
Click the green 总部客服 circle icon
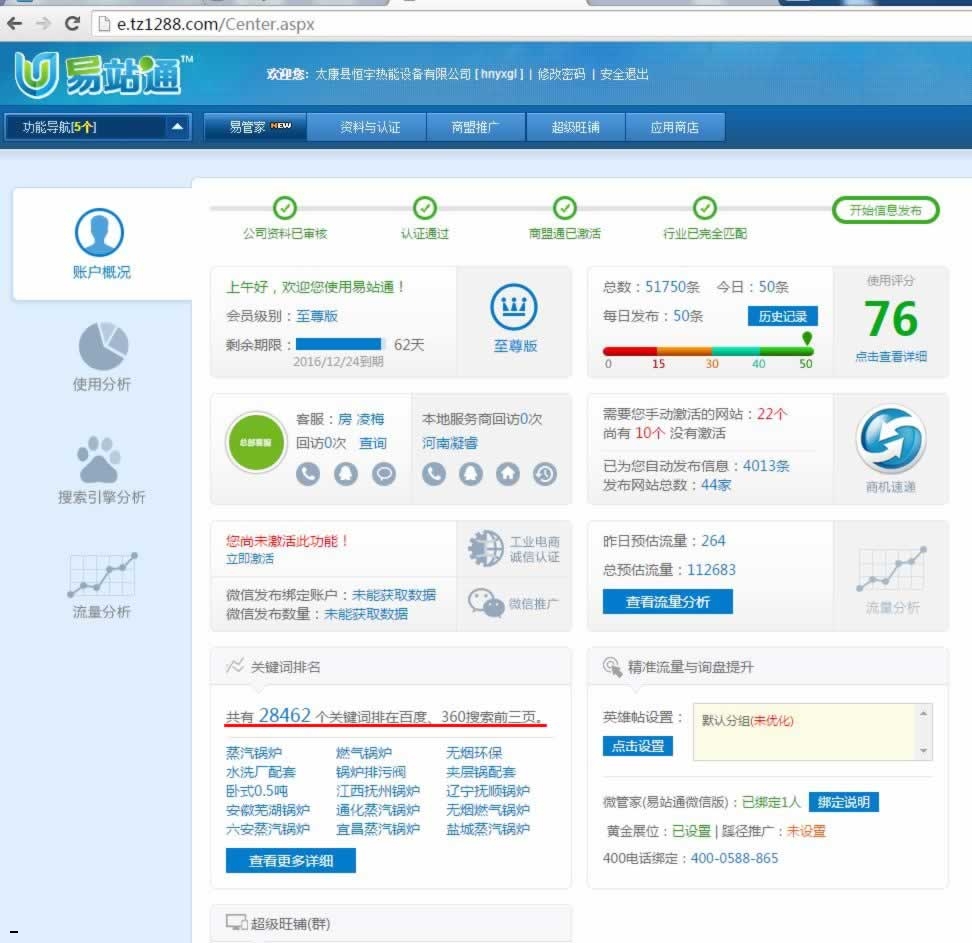click(x=256, y=442)
